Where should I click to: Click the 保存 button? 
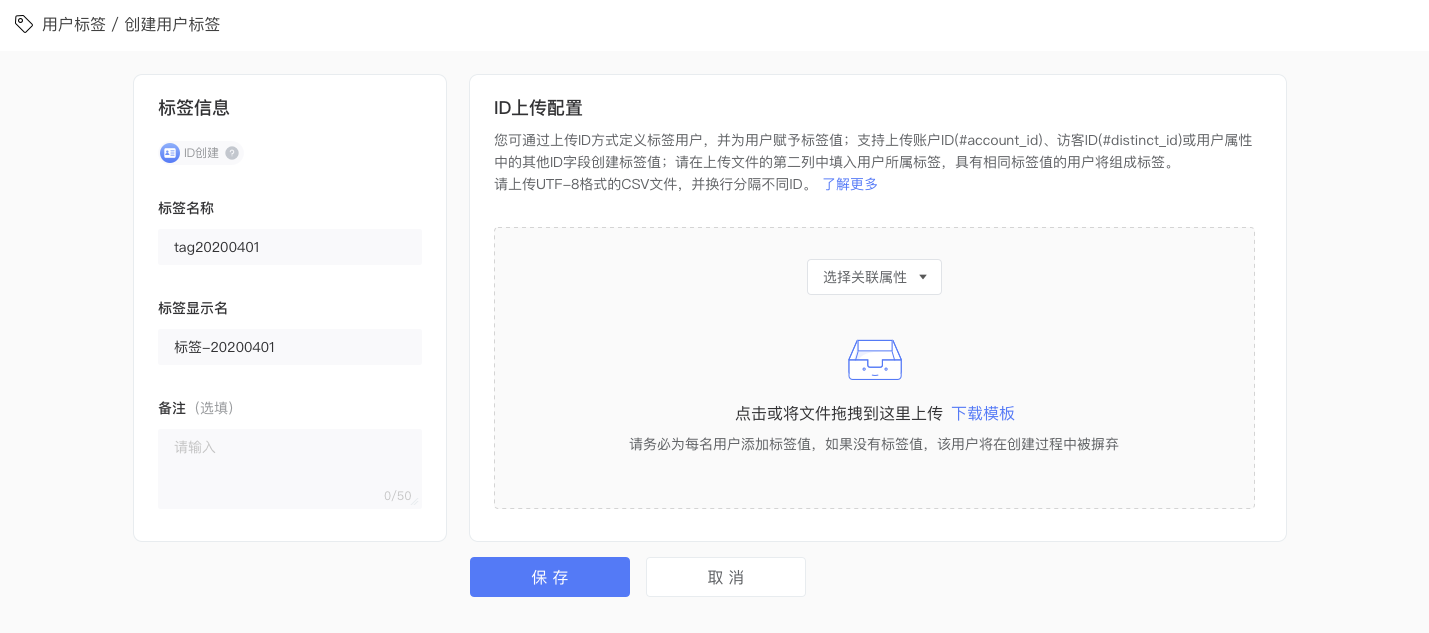[x=550, y=577]
